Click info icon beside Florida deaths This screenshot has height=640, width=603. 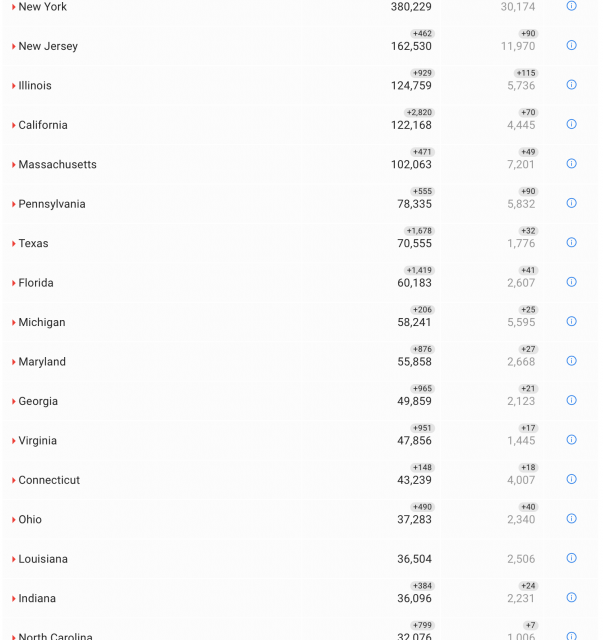pyautogui.click(x=571, y=282)
